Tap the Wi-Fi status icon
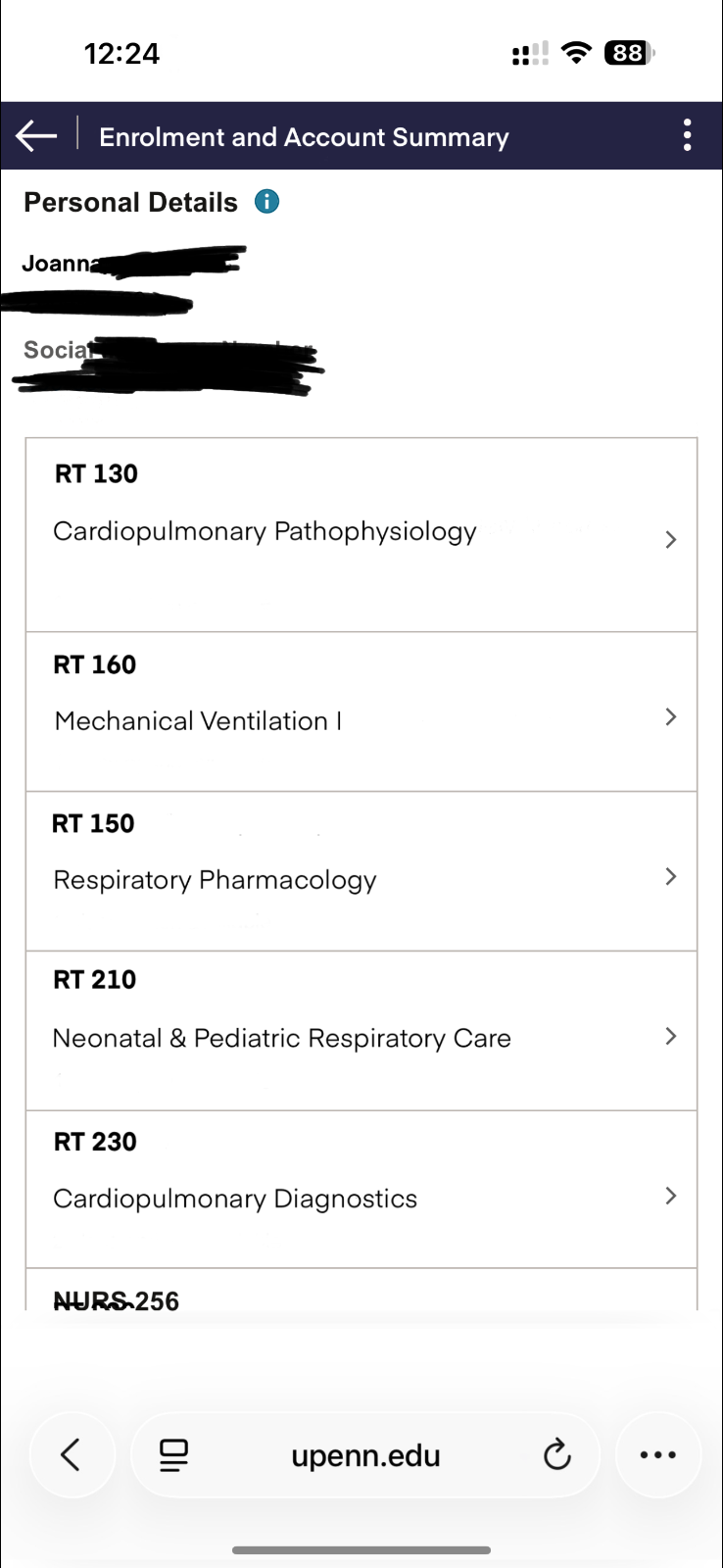This screenshot has height=1568, width=723. (x=577, y=53)
